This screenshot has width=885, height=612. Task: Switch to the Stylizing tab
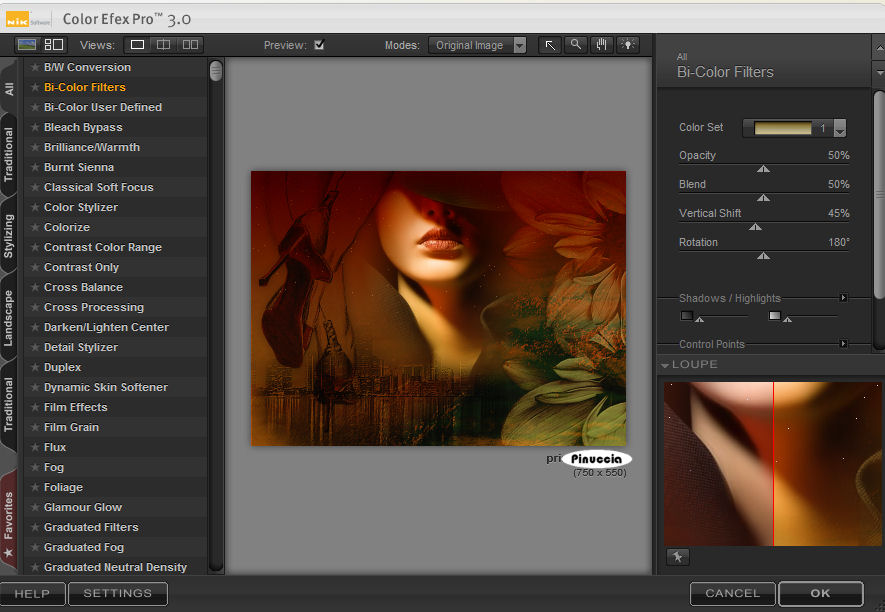9,236
